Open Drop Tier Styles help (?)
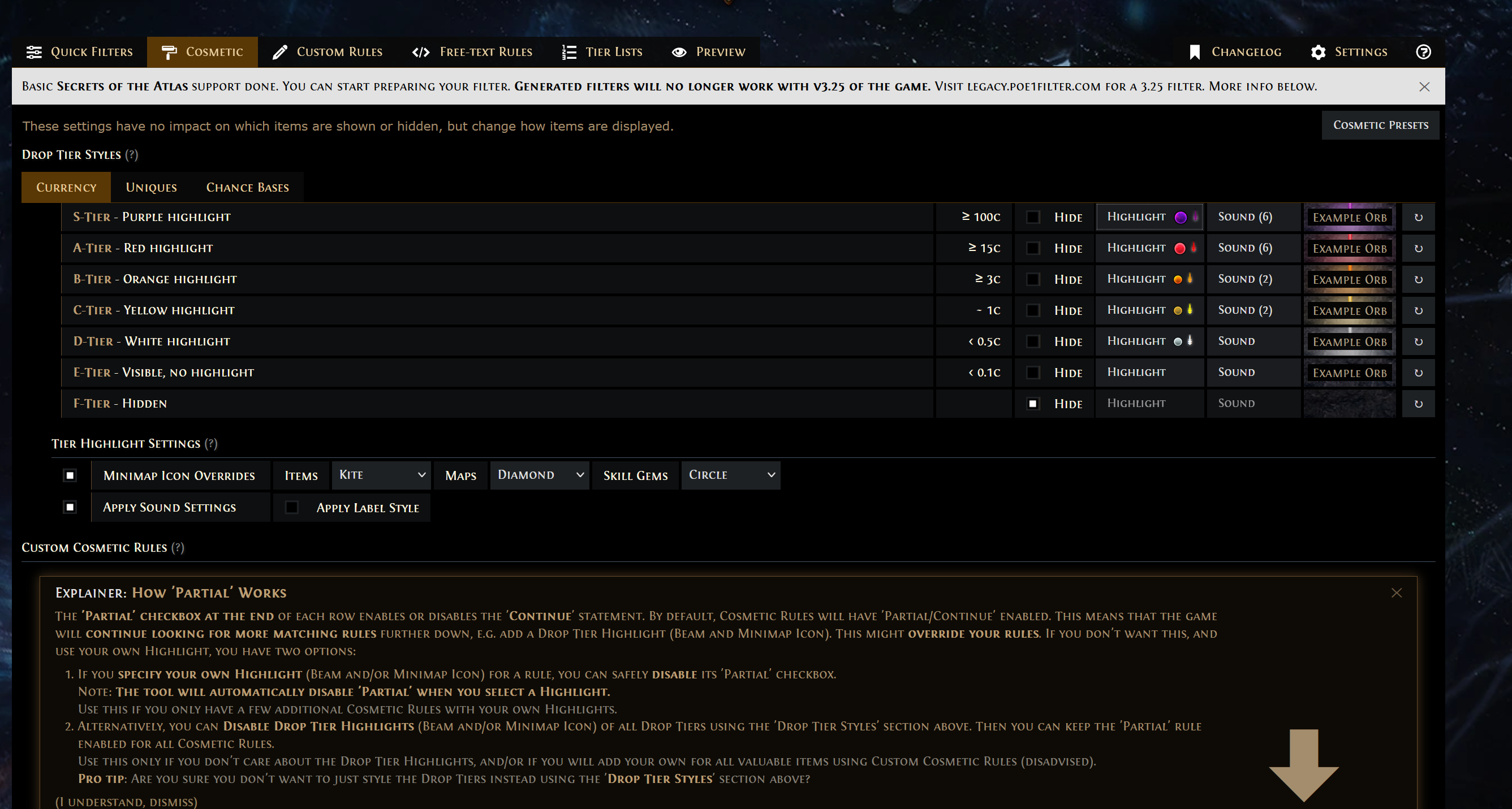Screen dimensions: 1512x809 tap(131, 155)
